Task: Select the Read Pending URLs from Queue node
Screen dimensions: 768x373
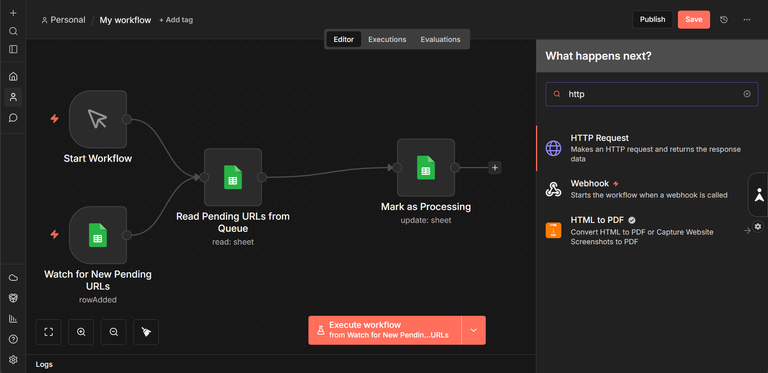Action: coord(233,177)
